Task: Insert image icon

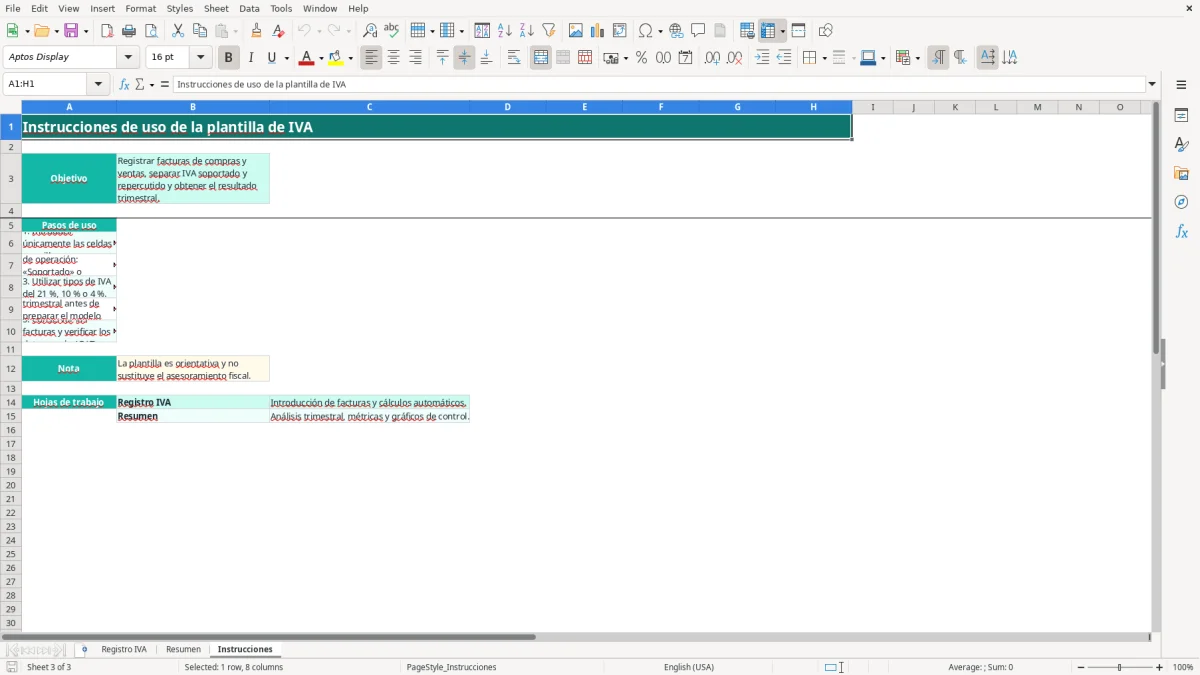Action: tap(576, 31)
